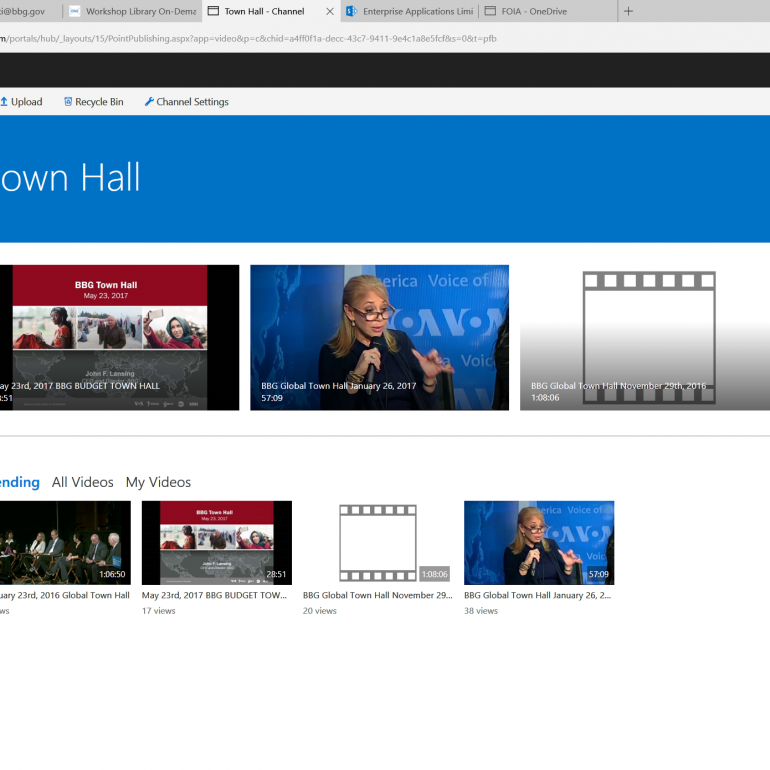Click the '17 views' text
The width and height of the screenshot is (770, 770).
[x=159, y=611]
